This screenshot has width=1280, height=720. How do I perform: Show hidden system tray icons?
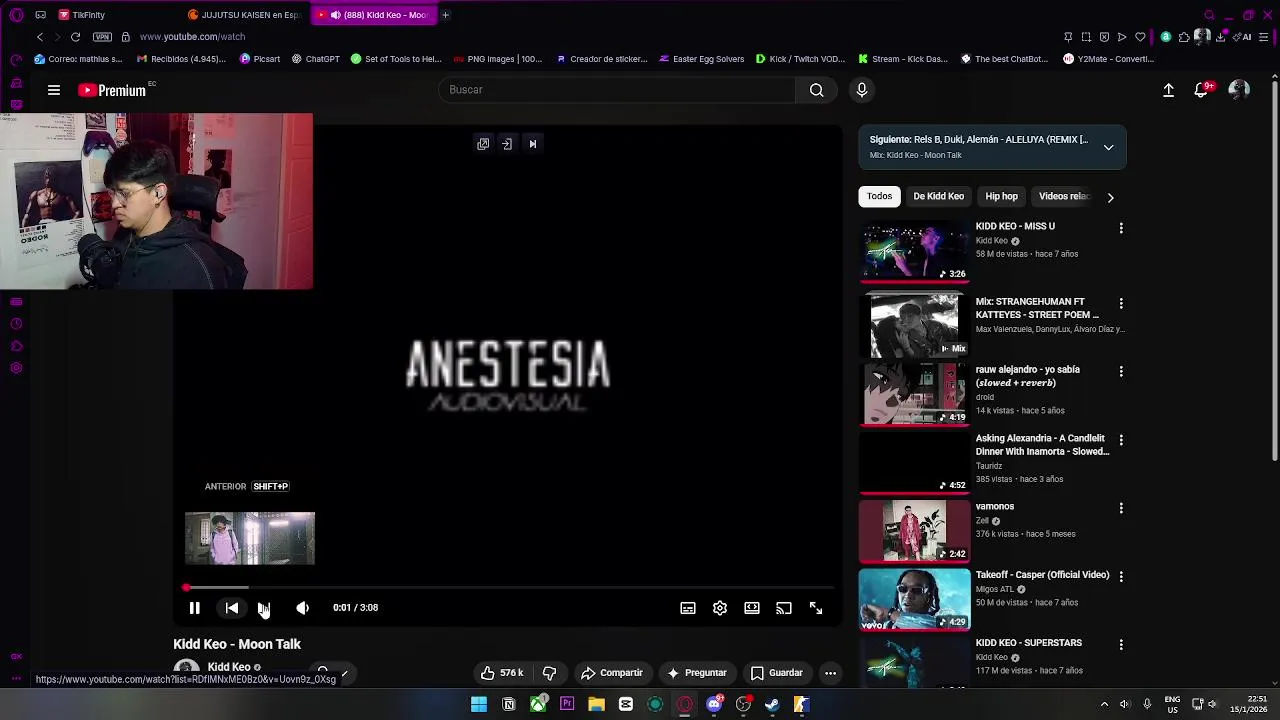pos(1104,705)
